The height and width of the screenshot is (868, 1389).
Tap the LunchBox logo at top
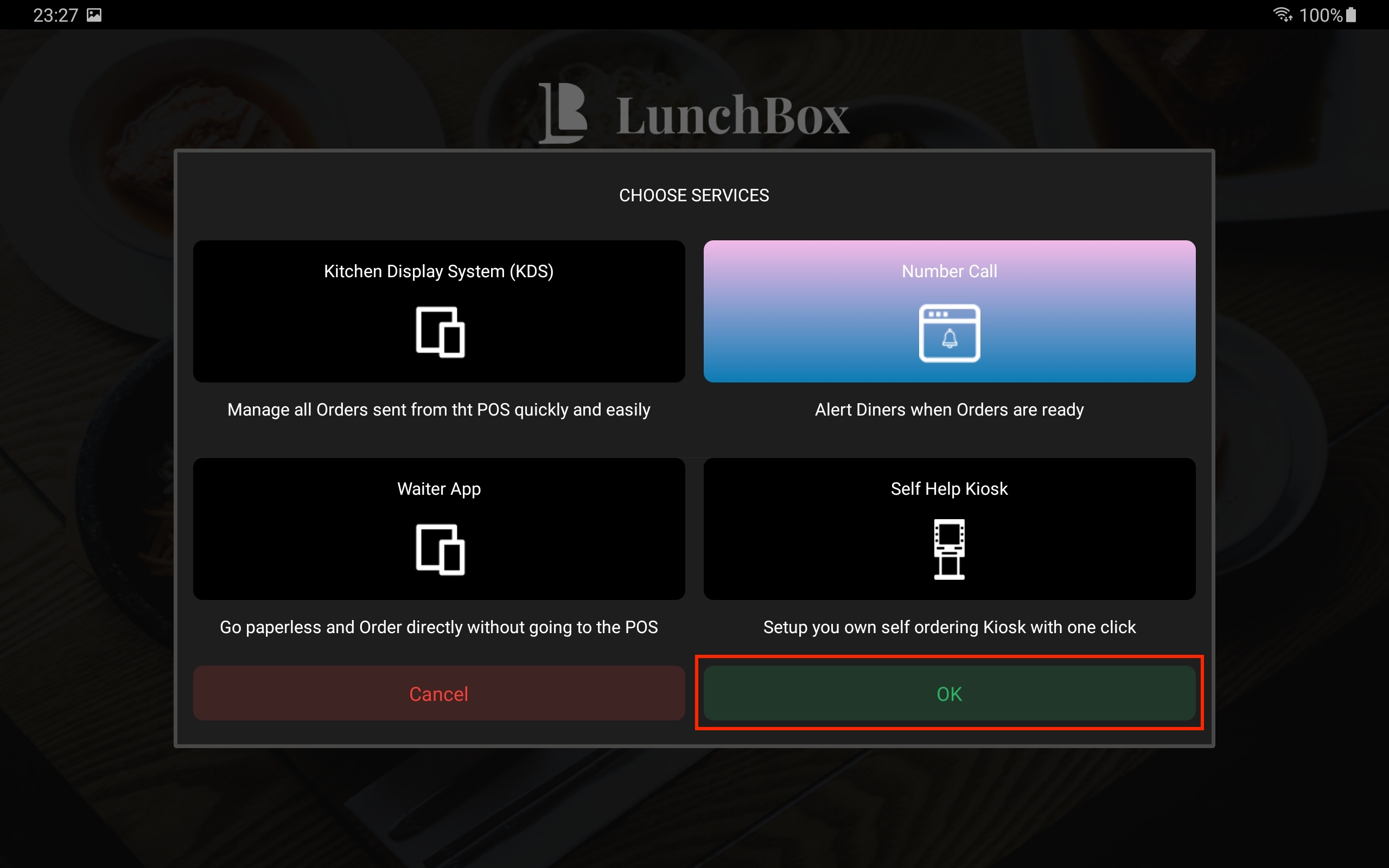[x=694, y=113]
